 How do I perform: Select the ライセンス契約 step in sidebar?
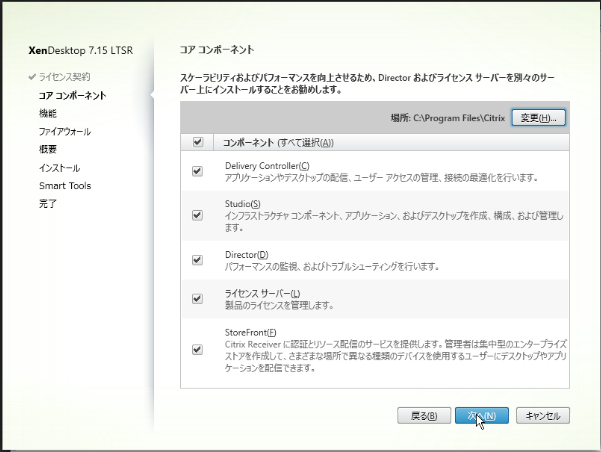[x=65, y=77]
